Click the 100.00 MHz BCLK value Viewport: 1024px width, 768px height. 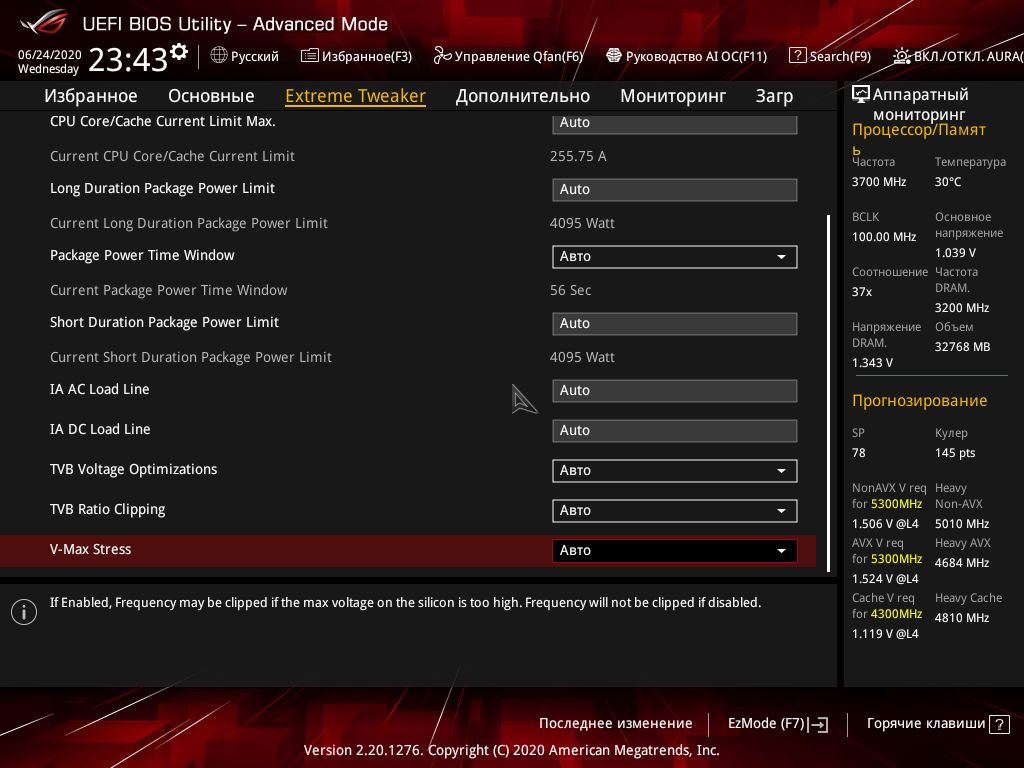pyautogui.click(x=884, y=237)
